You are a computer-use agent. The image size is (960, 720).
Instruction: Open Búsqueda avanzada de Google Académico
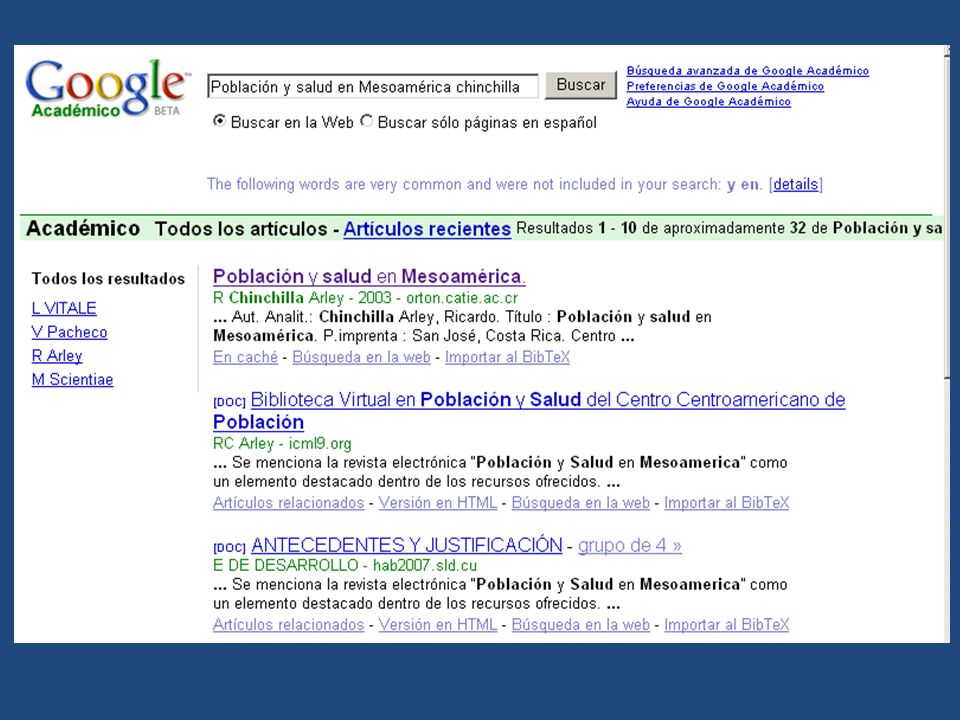click(x=748, y=70)
